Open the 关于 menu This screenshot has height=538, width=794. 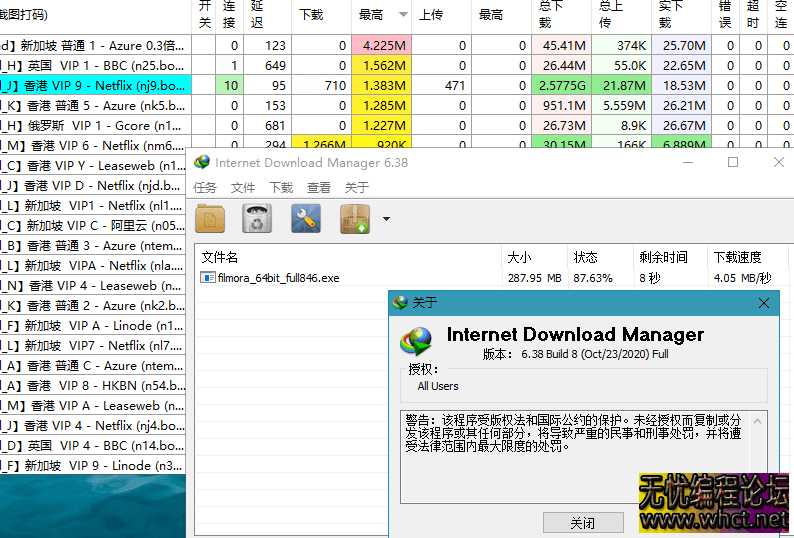pyautogui.click(x=357, y=187)
